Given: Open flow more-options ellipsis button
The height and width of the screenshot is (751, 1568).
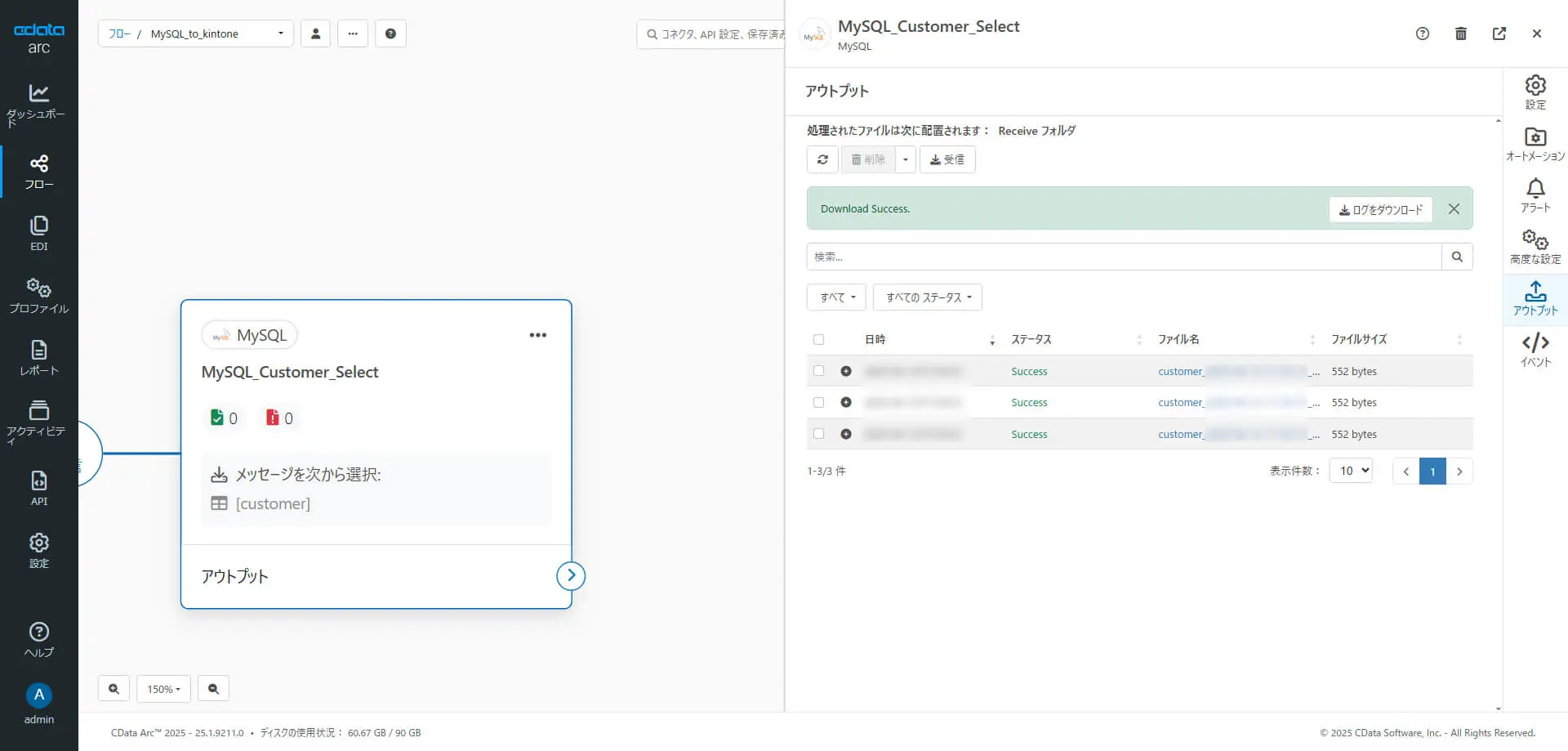Looking at the screenshot, I should [353, 34].
